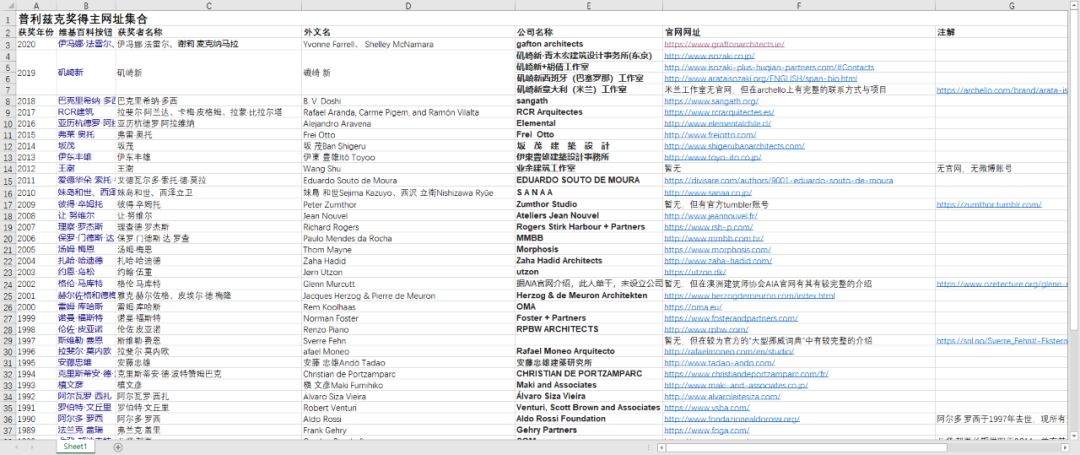Viewport: 1080px width, 455px height.
Task: Select column A header
Action: pyautogui.click(x=36, y=6)
